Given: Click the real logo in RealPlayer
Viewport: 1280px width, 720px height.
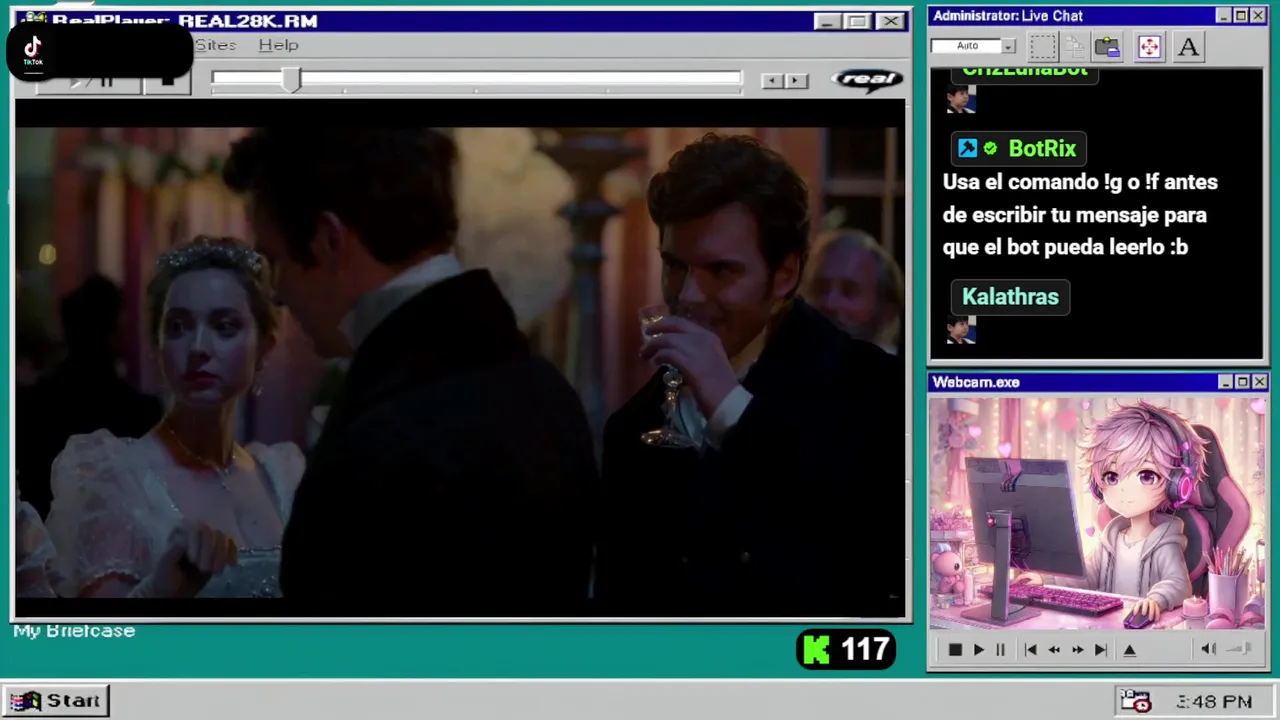Looking at the screenshot, I should [x=867, y=79].
